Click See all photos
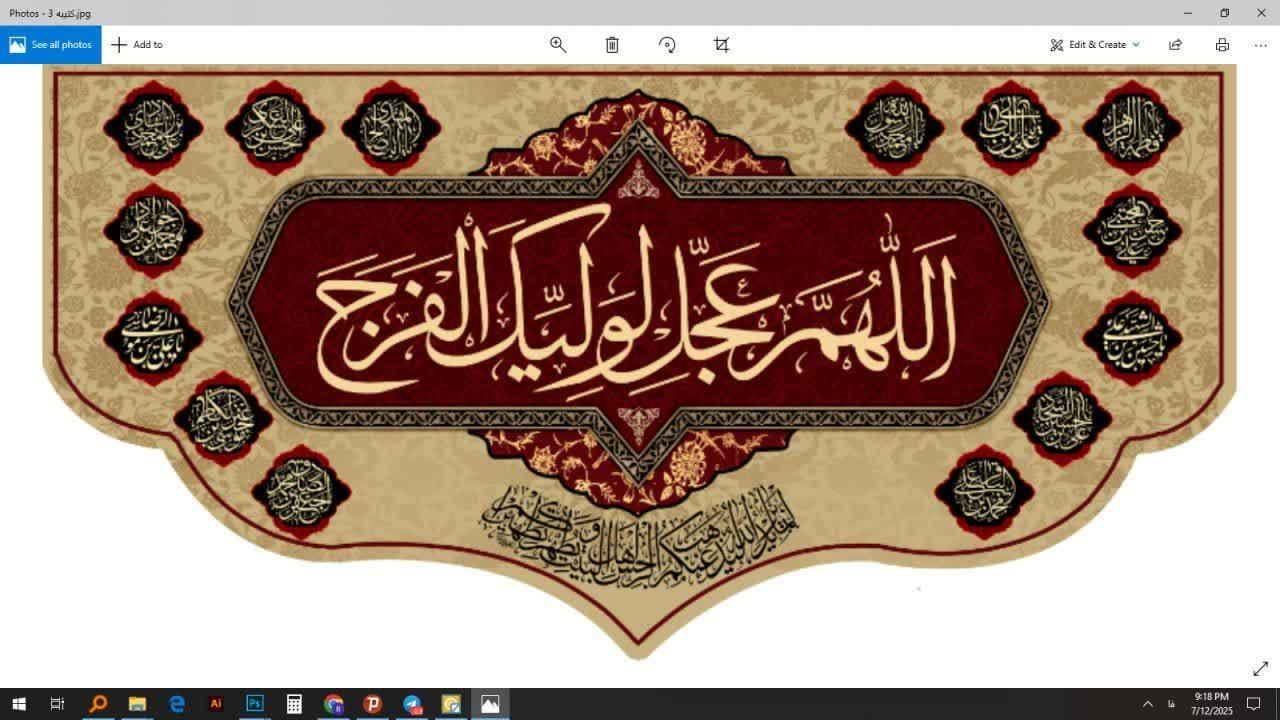 50,45
